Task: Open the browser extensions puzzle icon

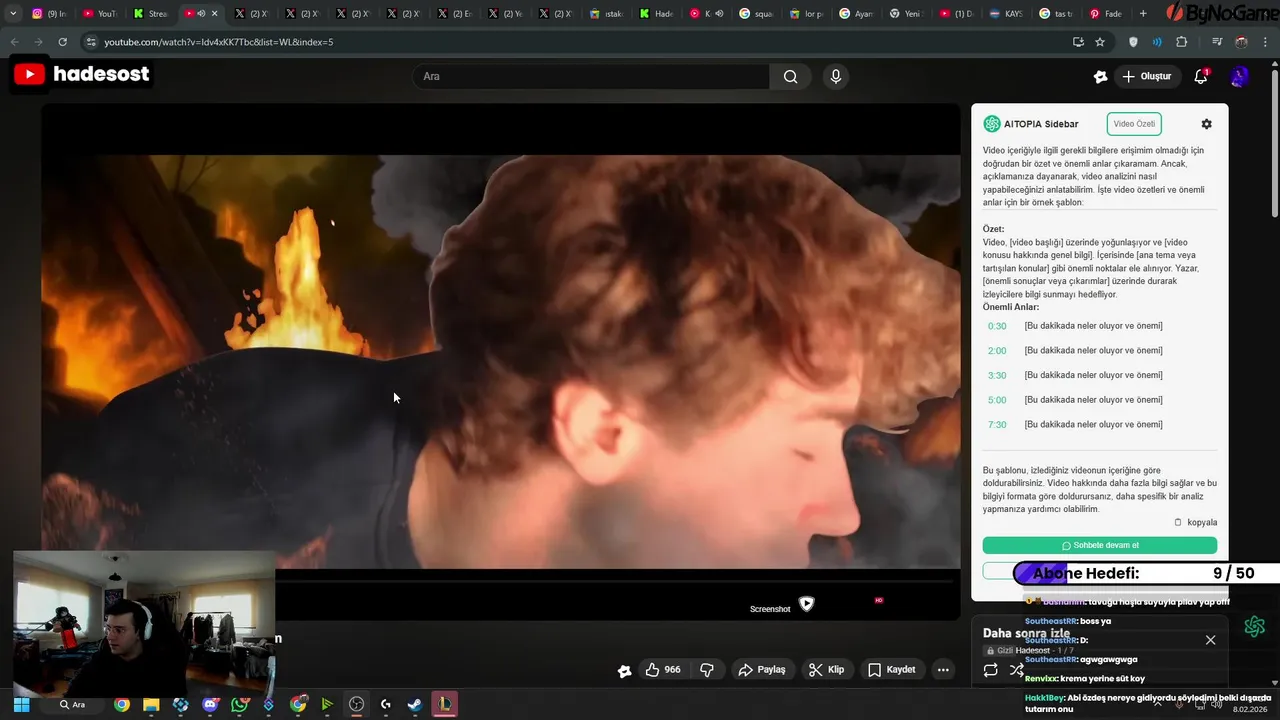Action: 1182,42
